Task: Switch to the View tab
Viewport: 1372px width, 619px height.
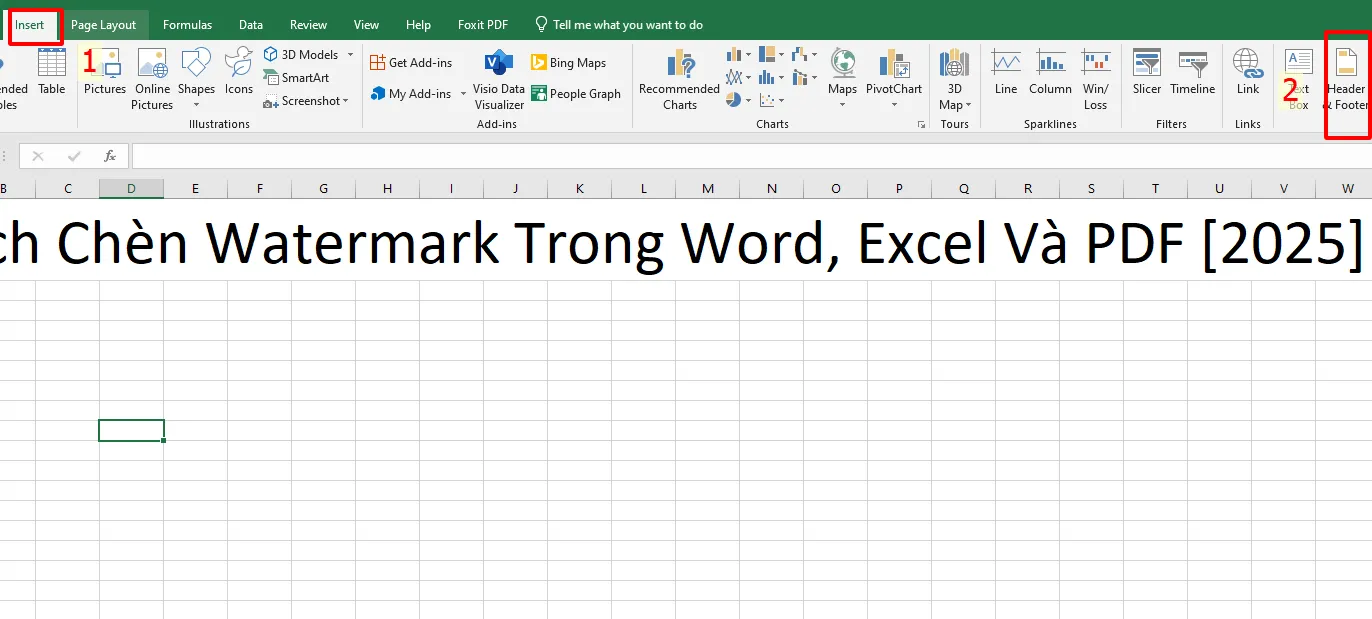Action: pos(366,25)
